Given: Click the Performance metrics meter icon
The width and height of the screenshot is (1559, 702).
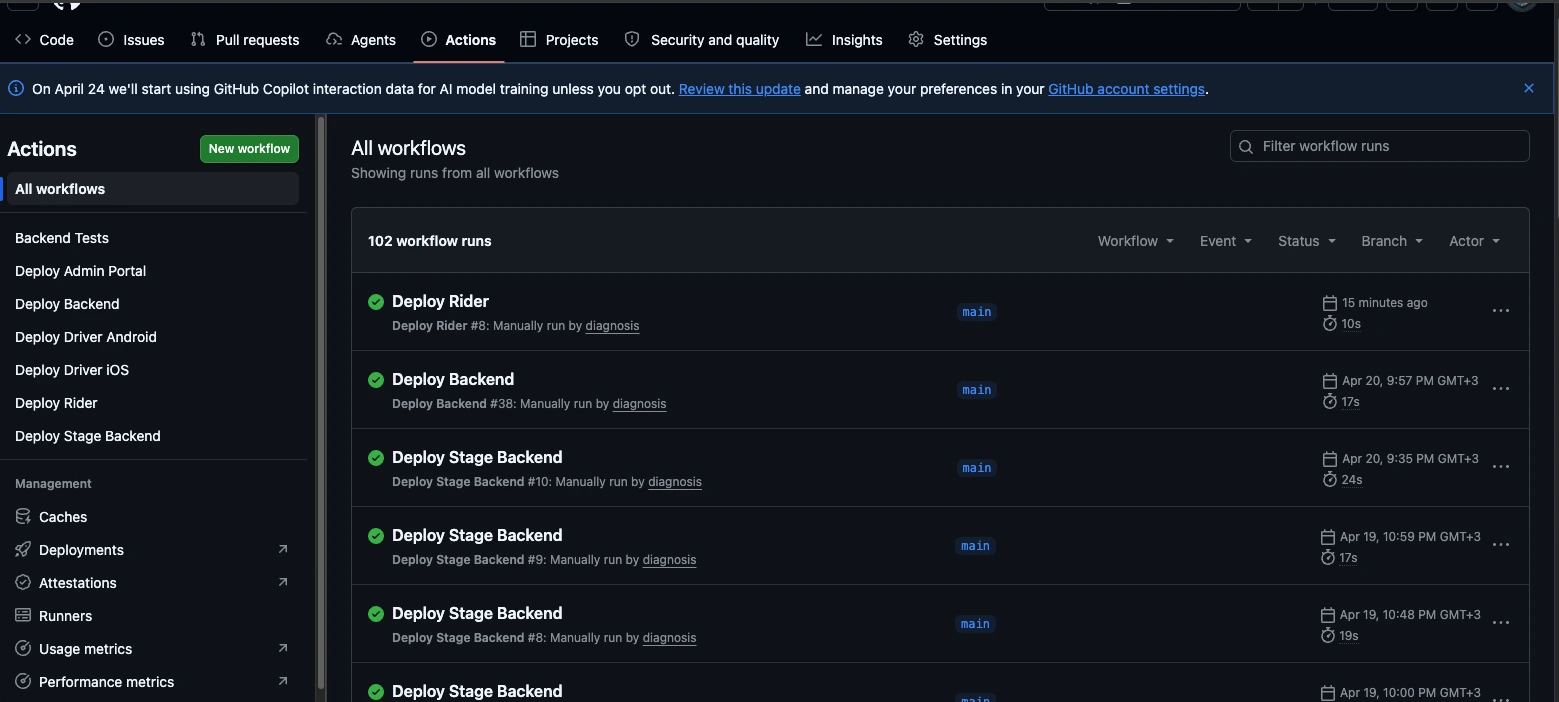Looking at the screenshot, I should pyautogui.click(x=23, y=681).
